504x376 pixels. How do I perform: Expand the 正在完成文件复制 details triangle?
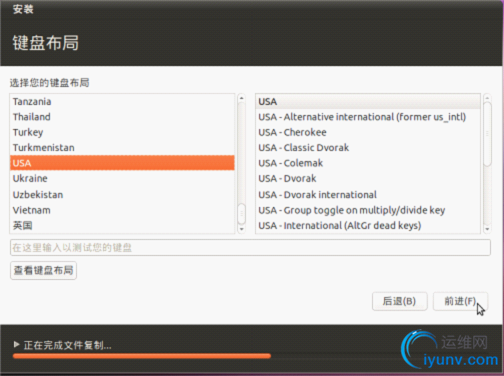pos(16,344)
